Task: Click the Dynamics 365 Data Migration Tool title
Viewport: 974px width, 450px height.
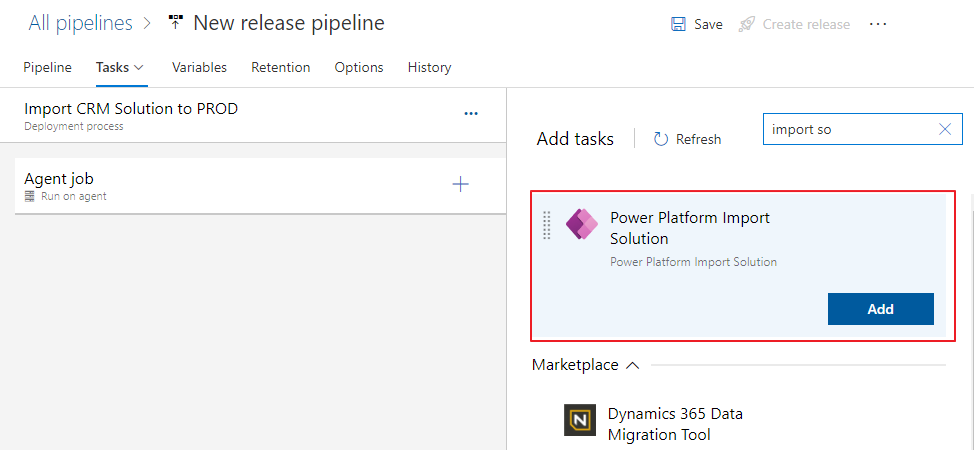Action: 675,424
